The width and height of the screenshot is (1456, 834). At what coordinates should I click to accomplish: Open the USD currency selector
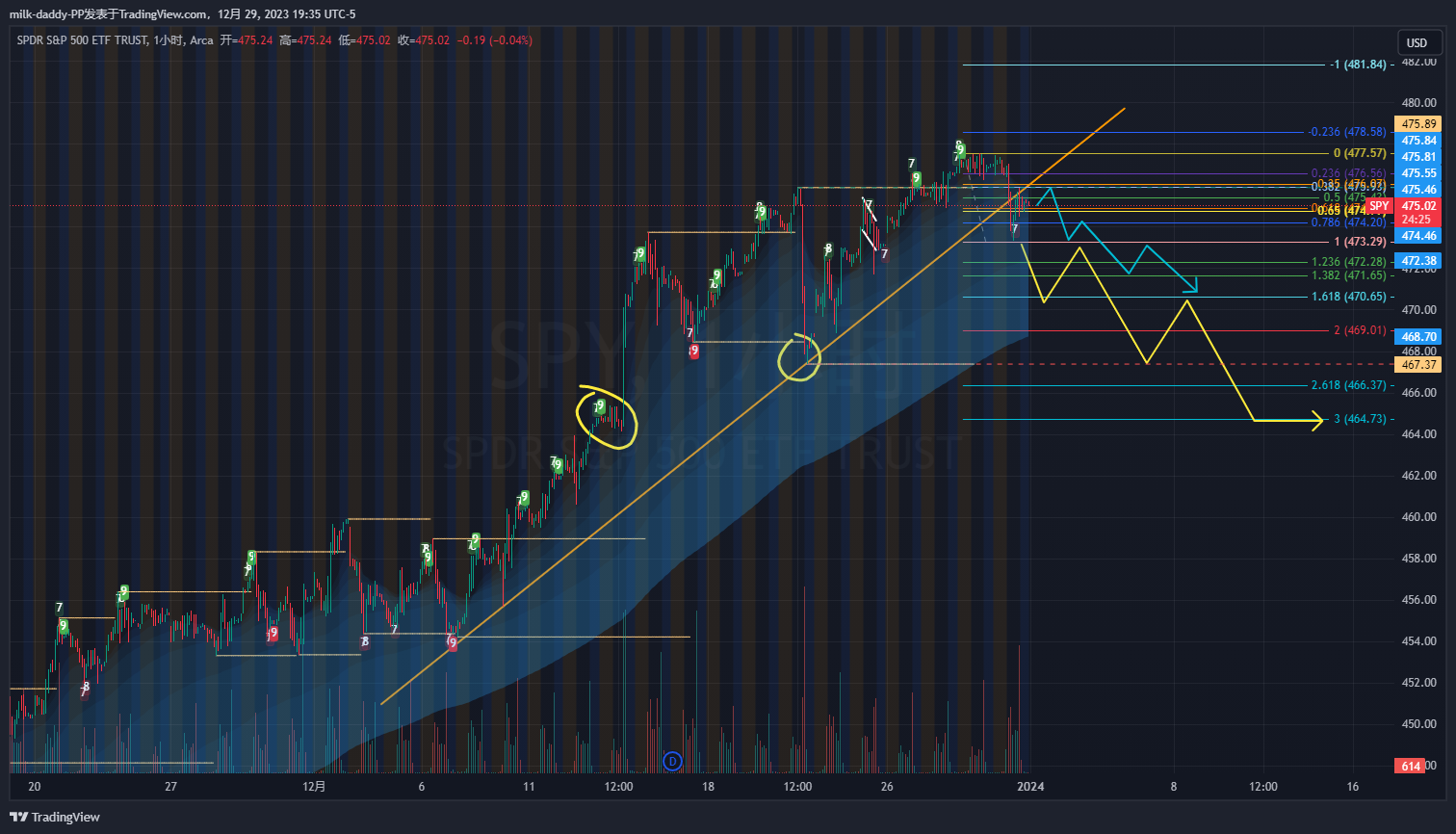pos(1417,42)
